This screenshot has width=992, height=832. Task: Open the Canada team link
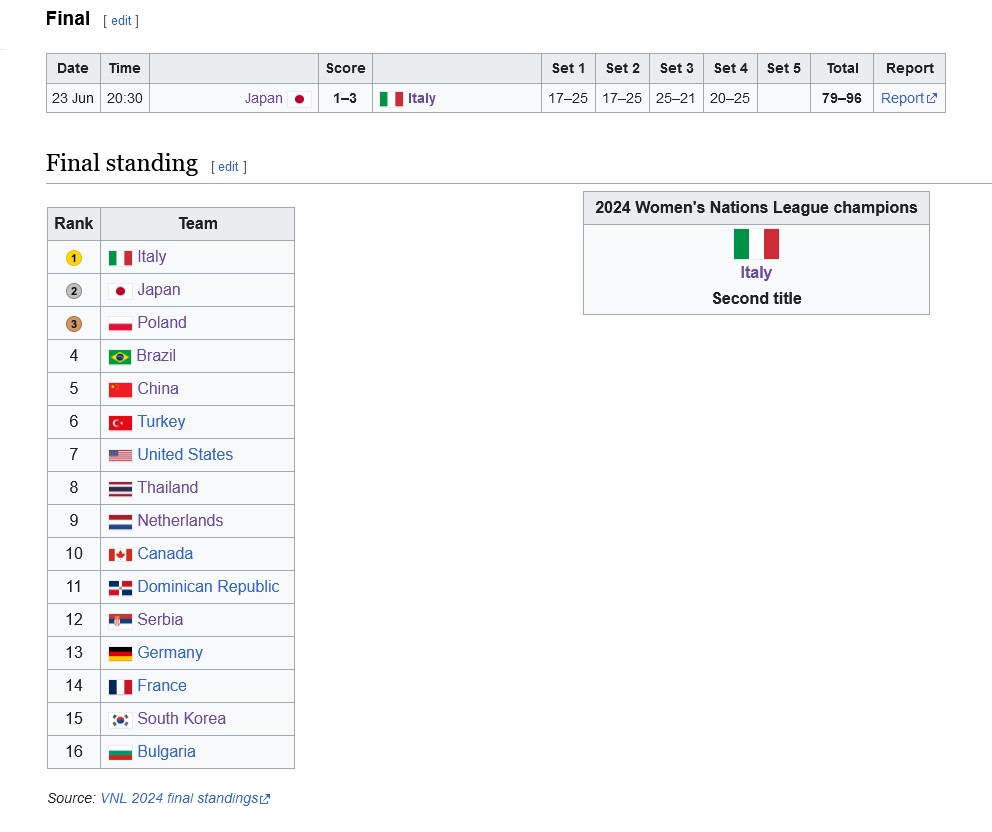pyautogui.click(x=165, y=553)
